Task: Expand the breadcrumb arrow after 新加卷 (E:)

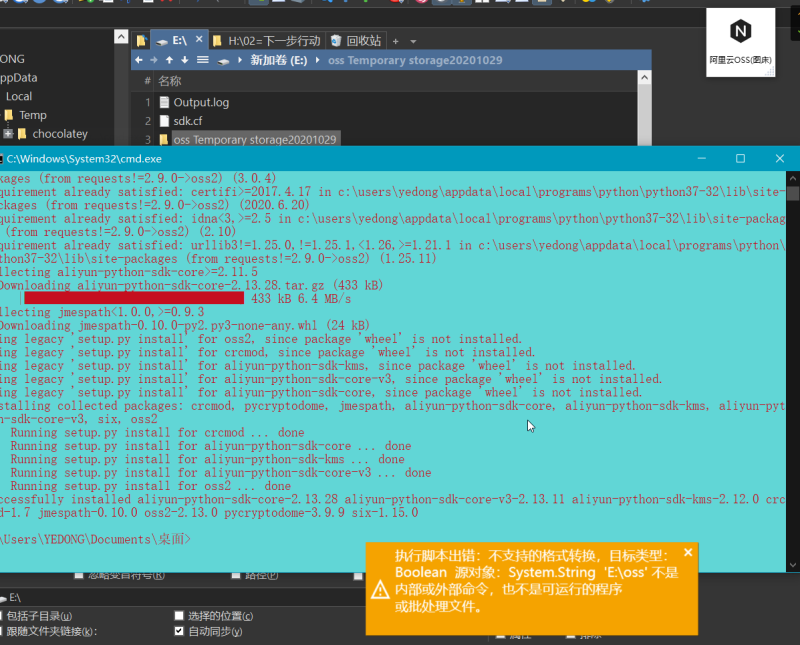Action: pyautogui.click(x=317, y=60)
